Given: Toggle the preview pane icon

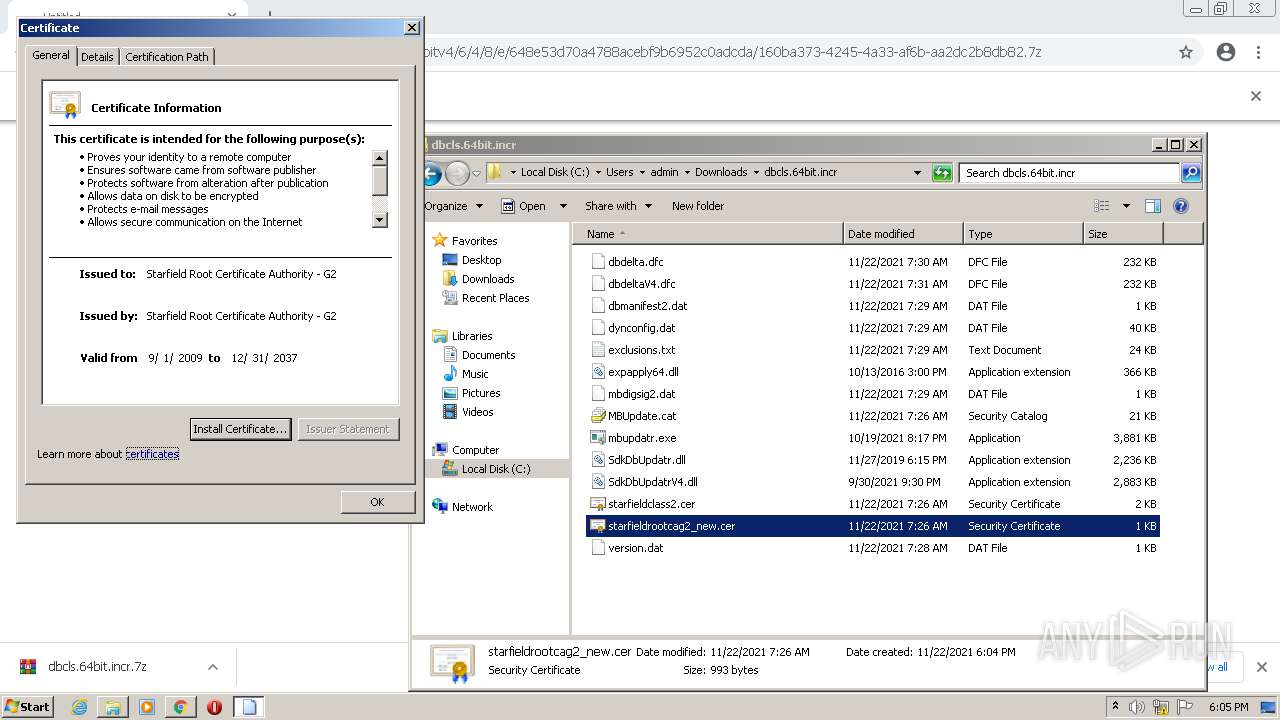Looking at the screenshot, I should 1152,206.
